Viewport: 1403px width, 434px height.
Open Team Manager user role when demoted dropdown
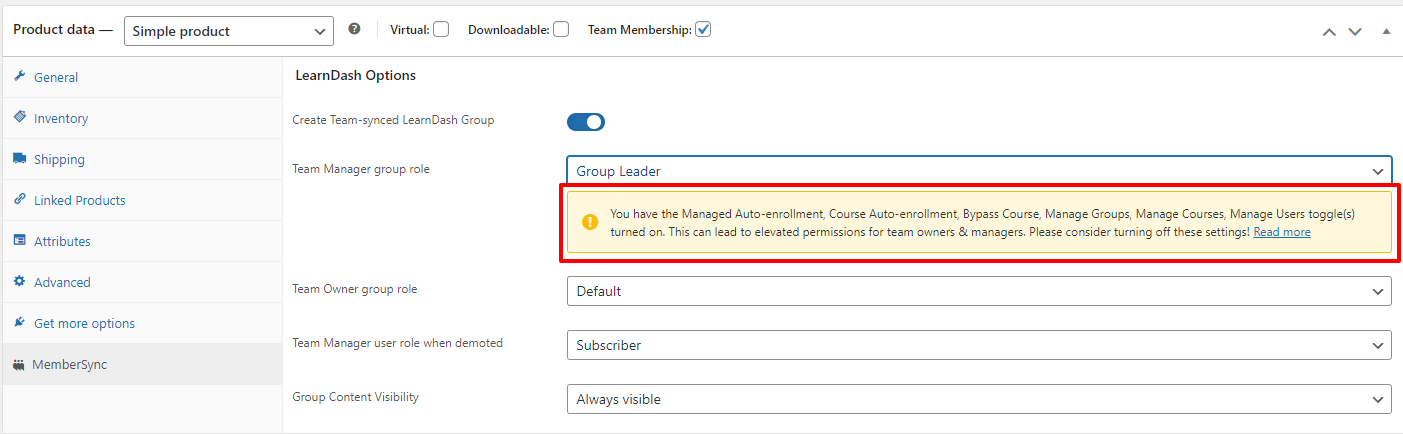[979, 345]
